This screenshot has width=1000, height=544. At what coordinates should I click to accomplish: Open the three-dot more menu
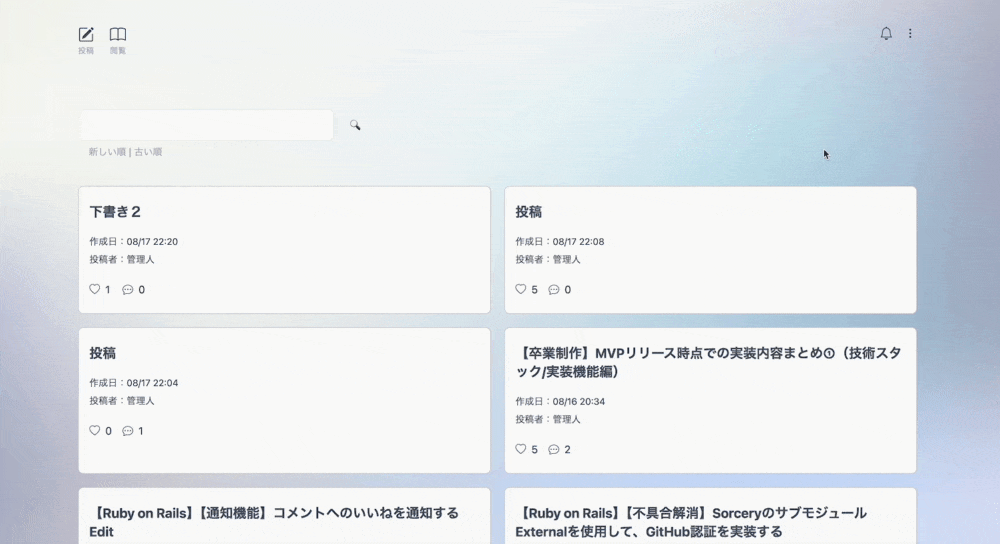(910, 33)
